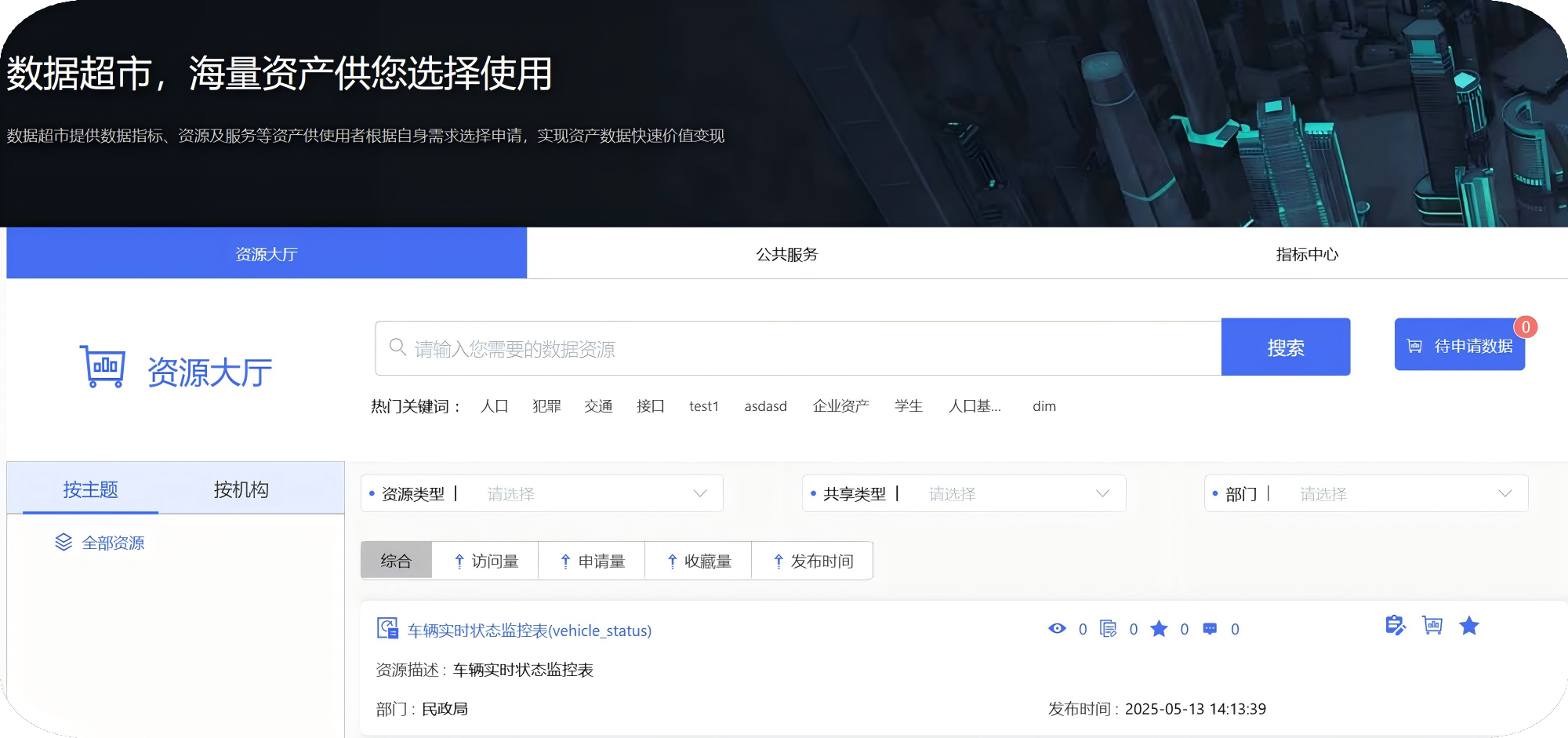This screenshot has height=738, width=1568.
Task: Click the eye view-count icon
Action: [1057, 629]
